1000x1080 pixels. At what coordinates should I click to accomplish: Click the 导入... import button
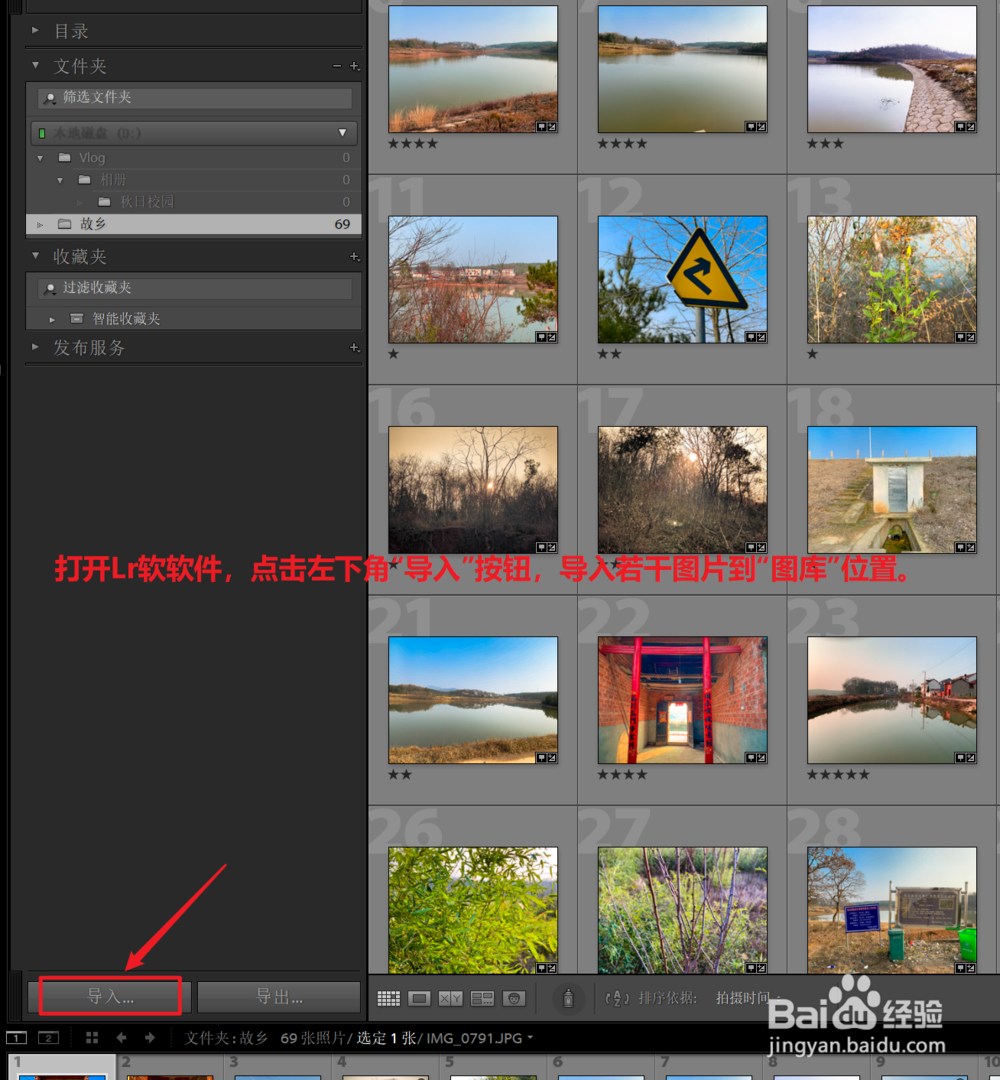point(110,996)
